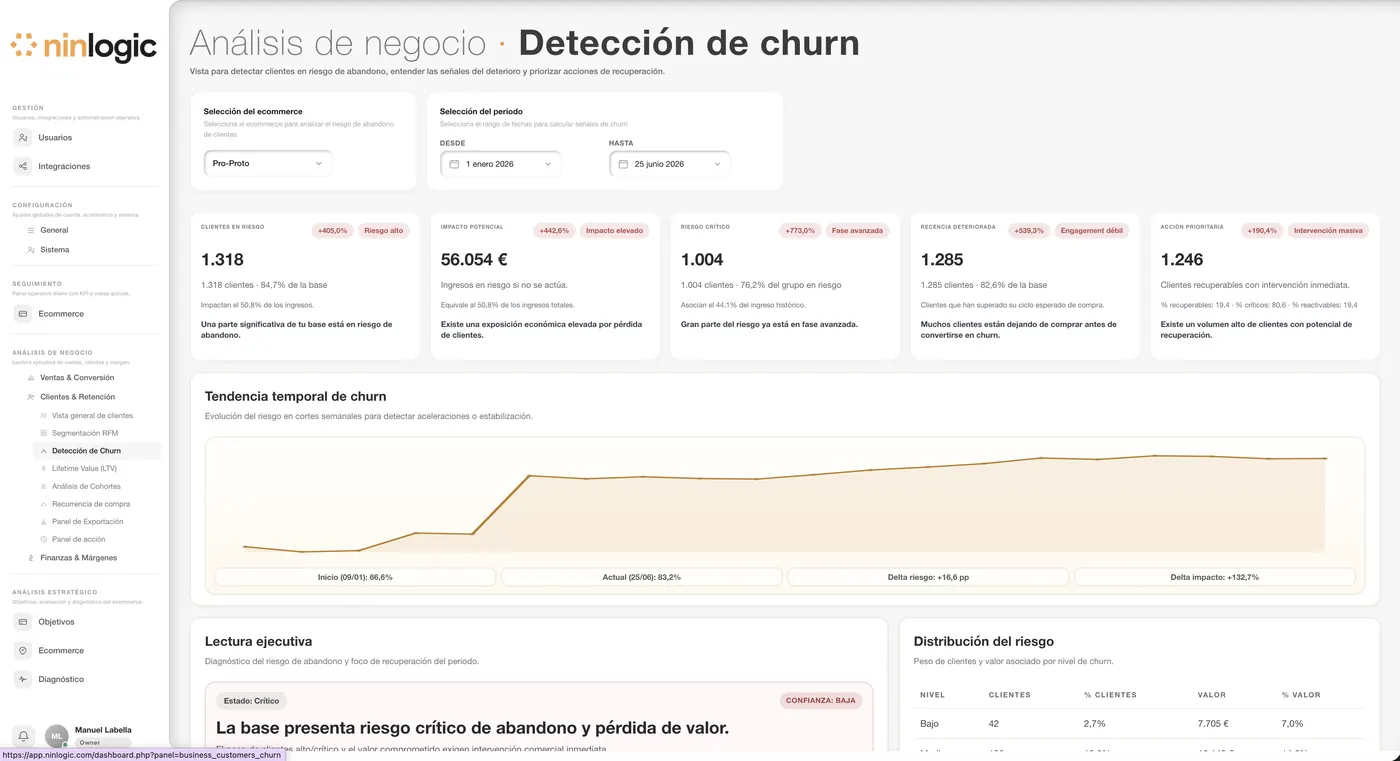
Task: Open notifications bell
Action: coord(23,736)
